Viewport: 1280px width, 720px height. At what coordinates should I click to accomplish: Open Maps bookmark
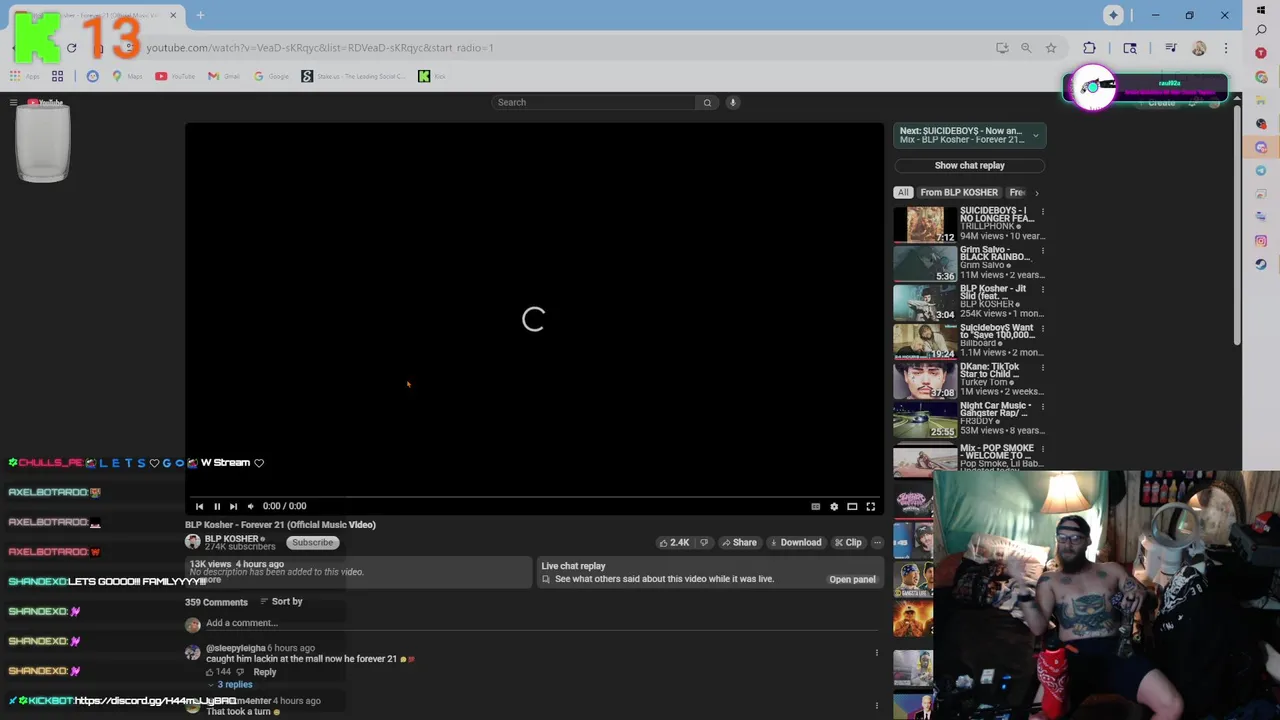click(127, 76)
